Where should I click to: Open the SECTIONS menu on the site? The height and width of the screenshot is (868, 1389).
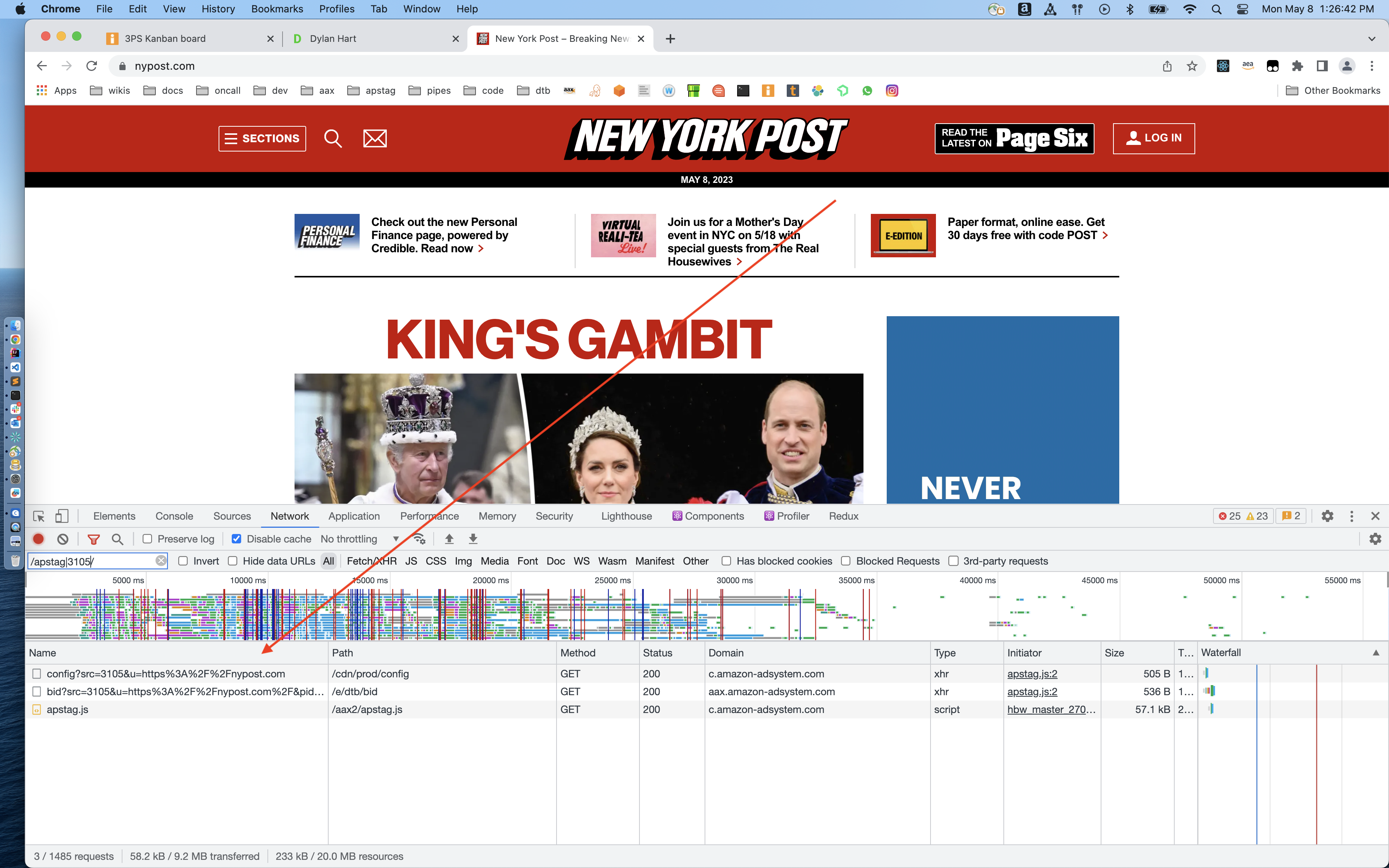(x=262, y=138)
